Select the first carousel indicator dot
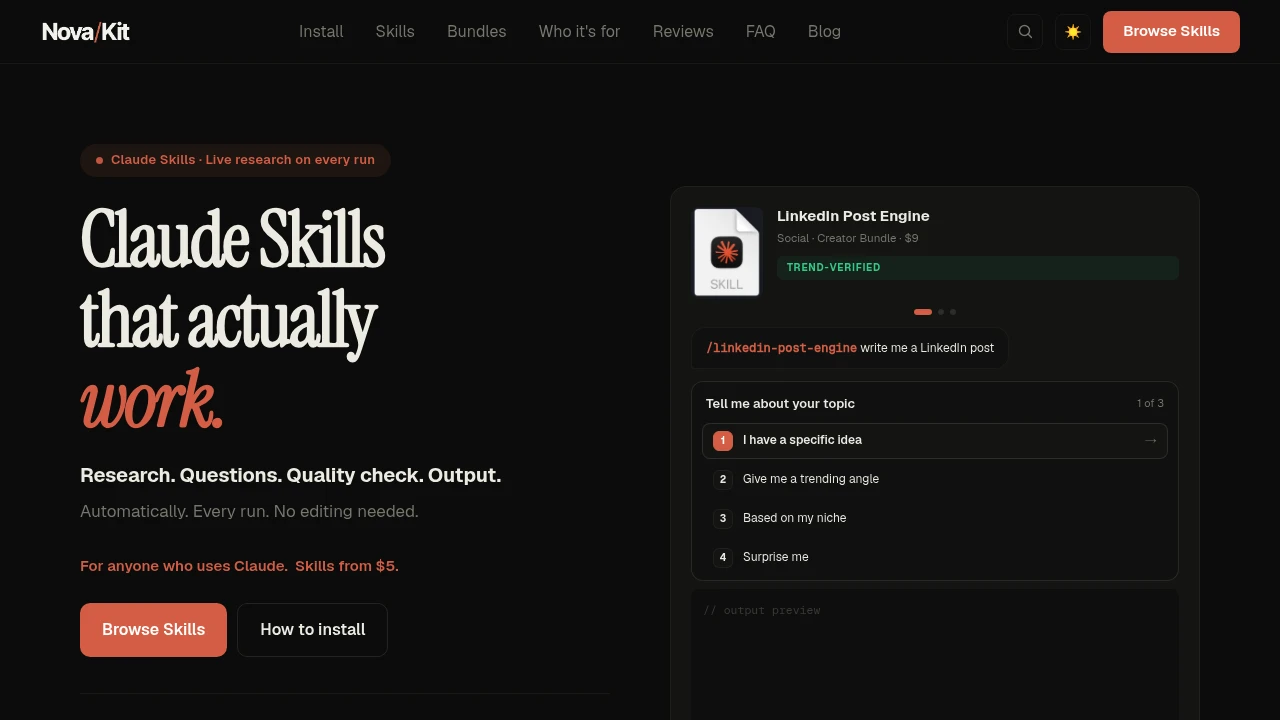This screenshot has width=1280, height=720. (923, 312)
